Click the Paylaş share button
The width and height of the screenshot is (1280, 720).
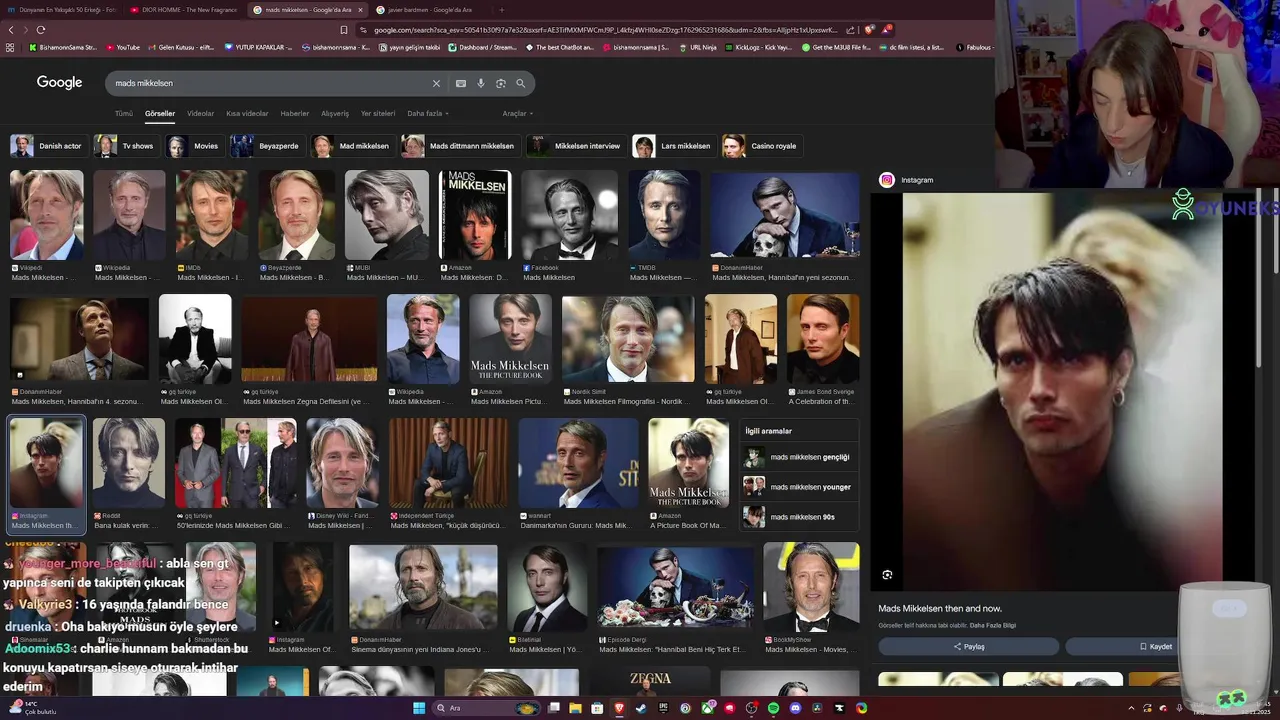pyautogui.click(x=968, y=646)
